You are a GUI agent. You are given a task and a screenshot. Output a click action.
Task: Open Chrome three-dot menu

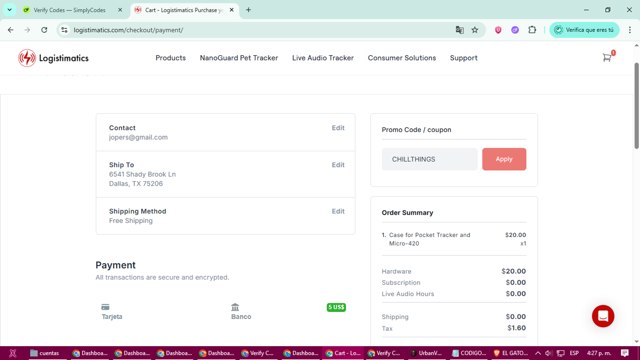630,30
